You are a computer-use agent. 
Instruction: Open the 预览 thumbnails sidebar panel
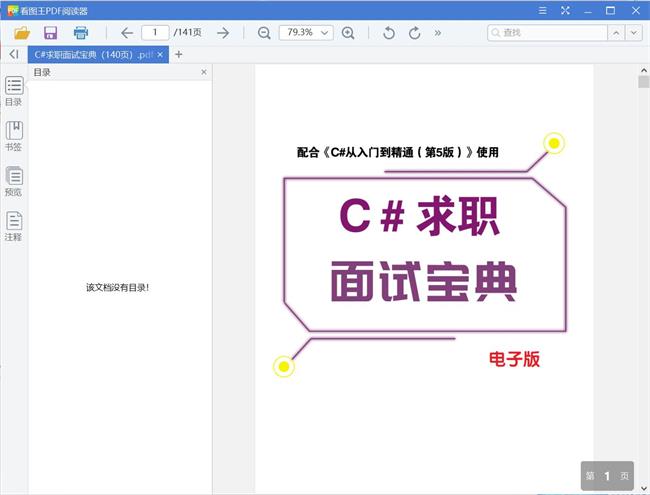click(14, 181)
